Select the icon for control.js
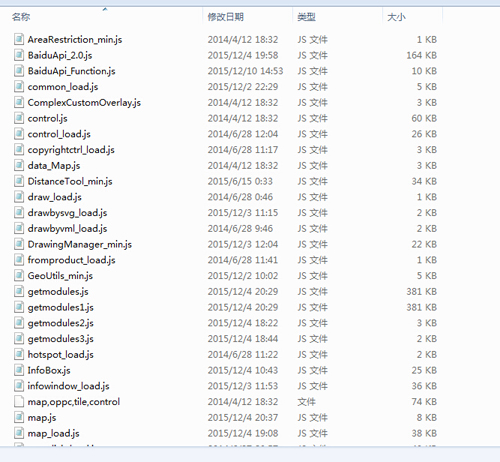500x462 pixels. [x=19, y=118]
